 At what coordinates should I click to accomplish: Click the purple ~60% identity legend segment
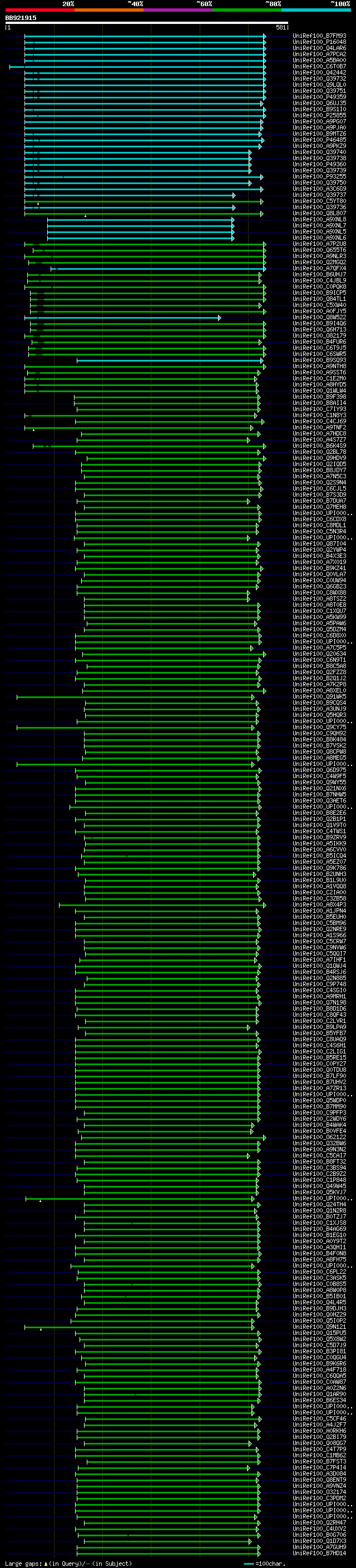click(x=179, y=10)
